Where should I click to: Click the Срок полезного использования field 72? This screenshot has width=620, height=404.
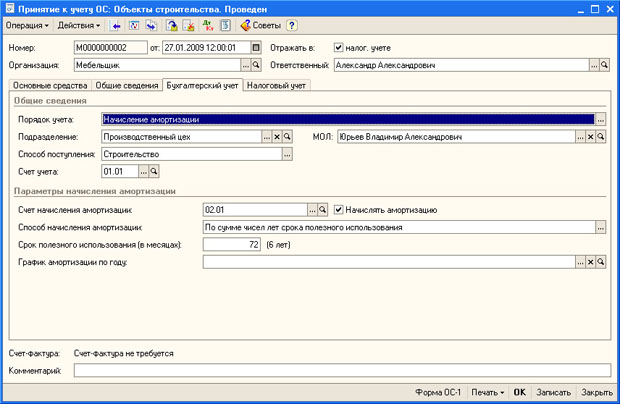click(232, 245)
